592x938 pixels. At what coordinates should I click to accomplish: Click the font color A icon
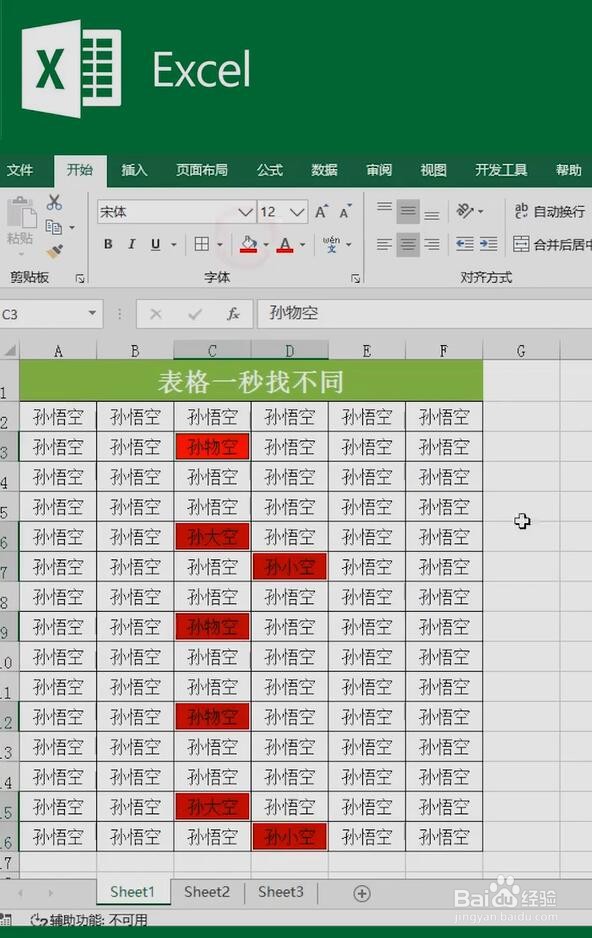pyautogui.click(x=285, y=244)
